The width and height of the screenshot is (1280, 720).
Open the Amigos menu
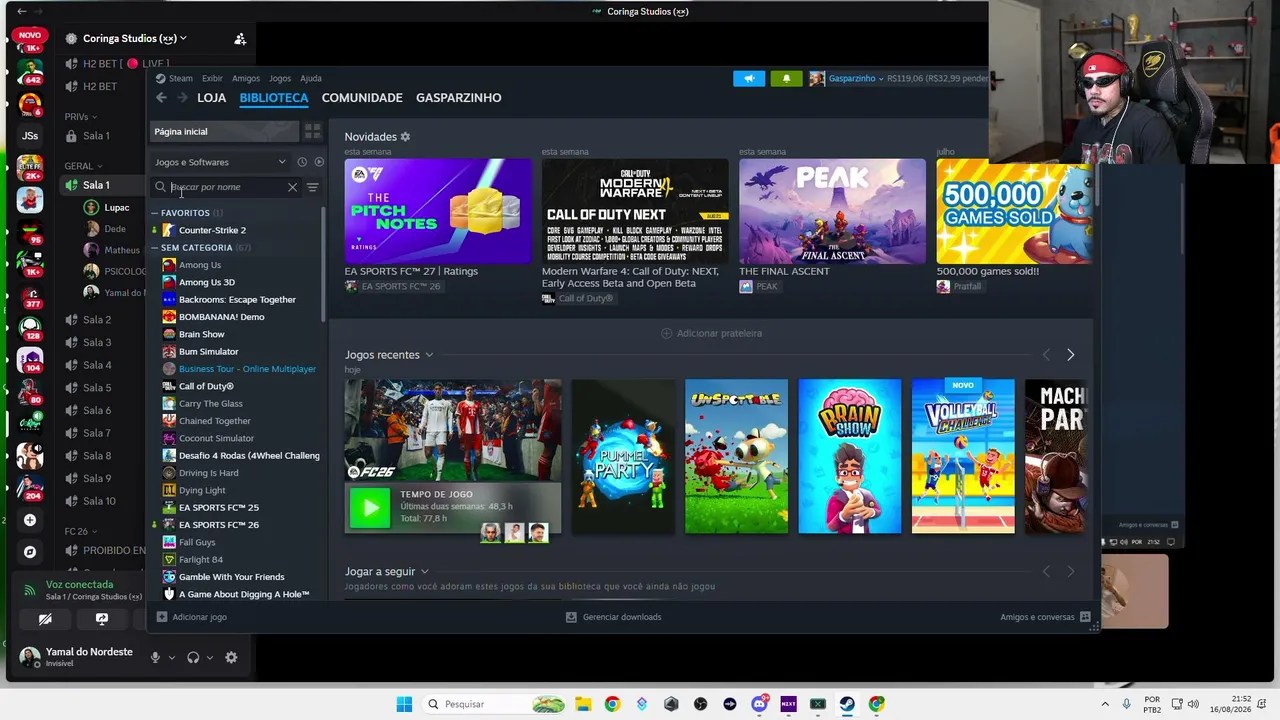click(246, 78)
